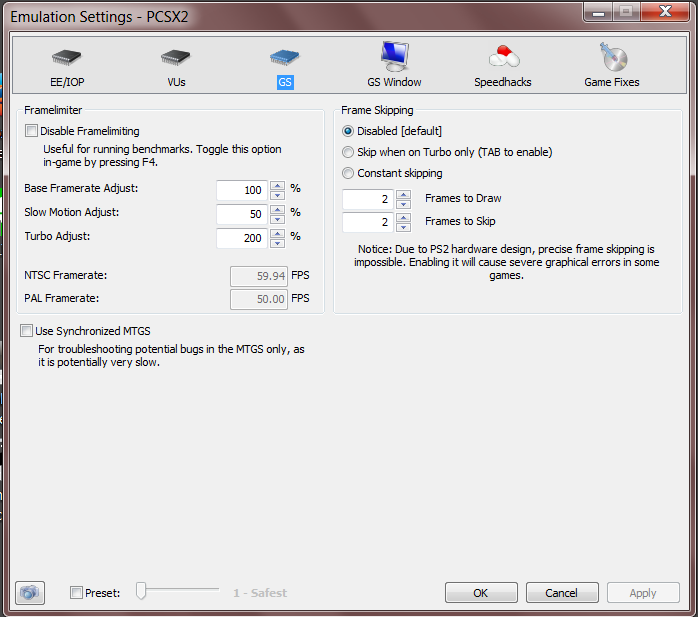Image resolution: width=698 pixels, height=617 pixels.
Task: Open the VUs chip icon page
Action: [176, 57]
